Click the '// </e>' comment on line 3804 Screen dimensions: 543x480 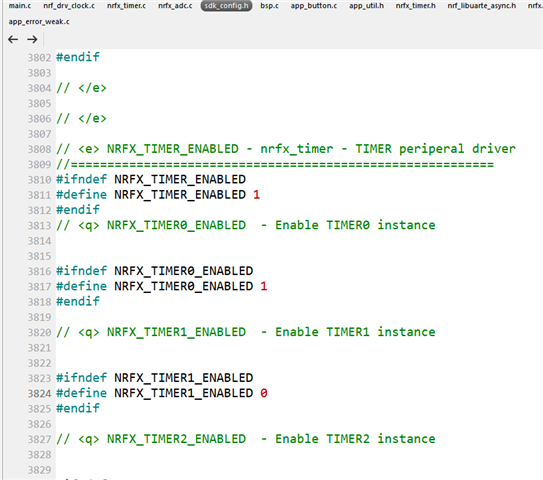[x=81, y=88]
